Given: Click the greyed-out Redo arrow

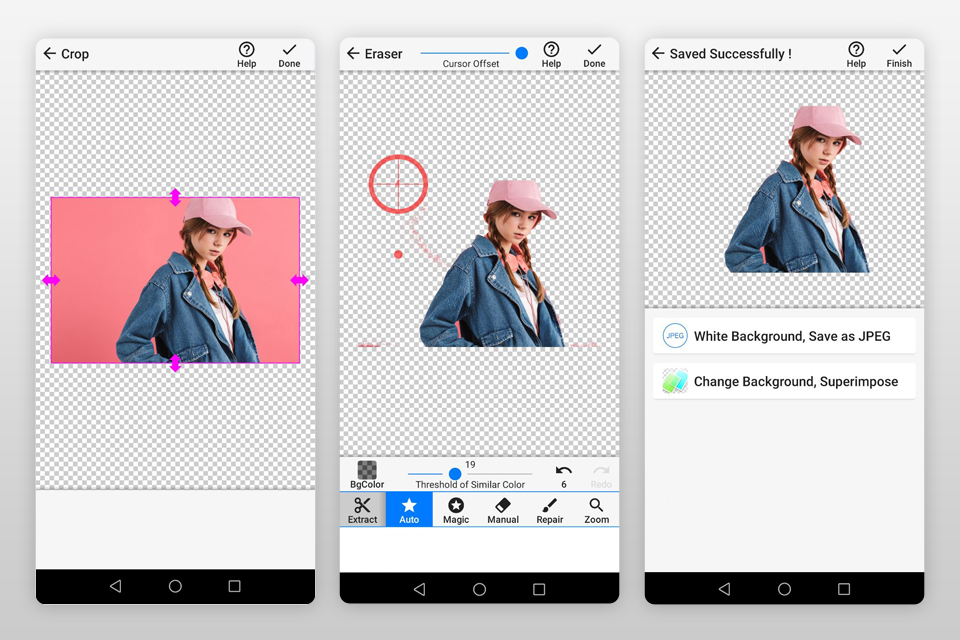Looking at the screenshot, I should (x=601, y=474).
